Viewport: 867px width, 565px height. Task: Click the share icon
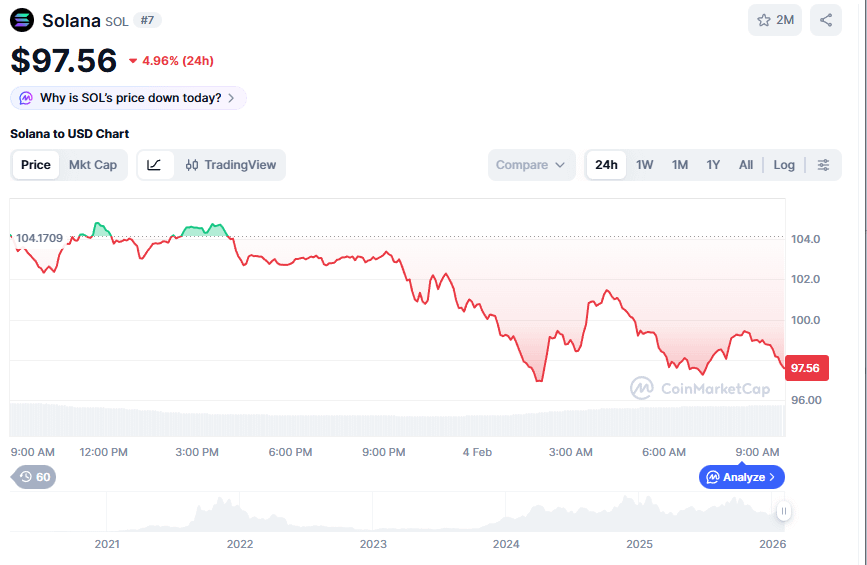tap(826, 20)
